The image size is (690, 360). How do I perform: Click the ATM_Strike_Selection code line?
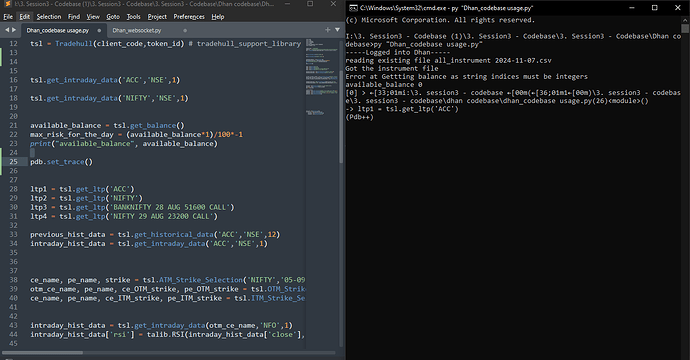(167, 279)
